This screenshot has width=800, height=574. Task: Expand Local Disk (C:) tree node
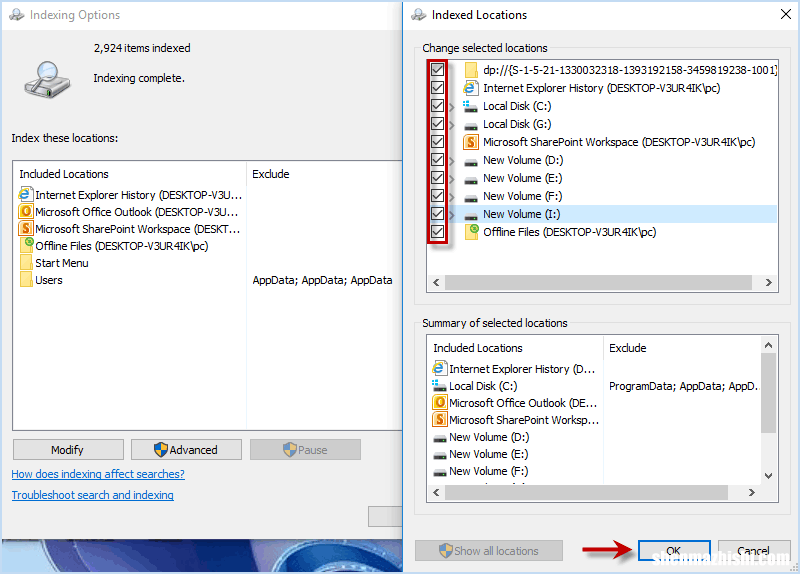452,107
